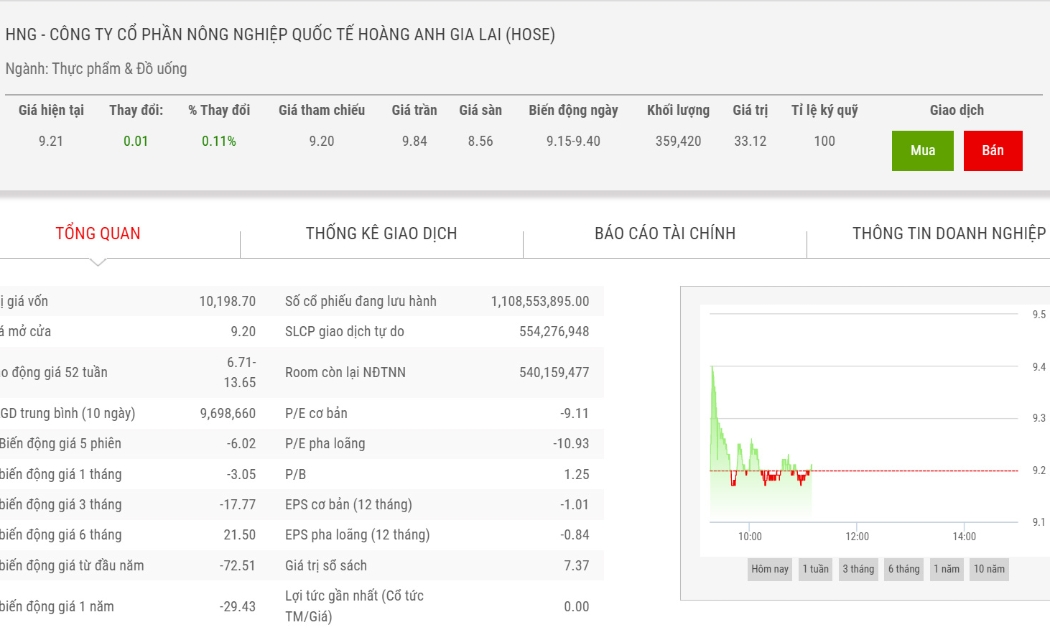Show the Hôm nay chart range

[769, 569]
